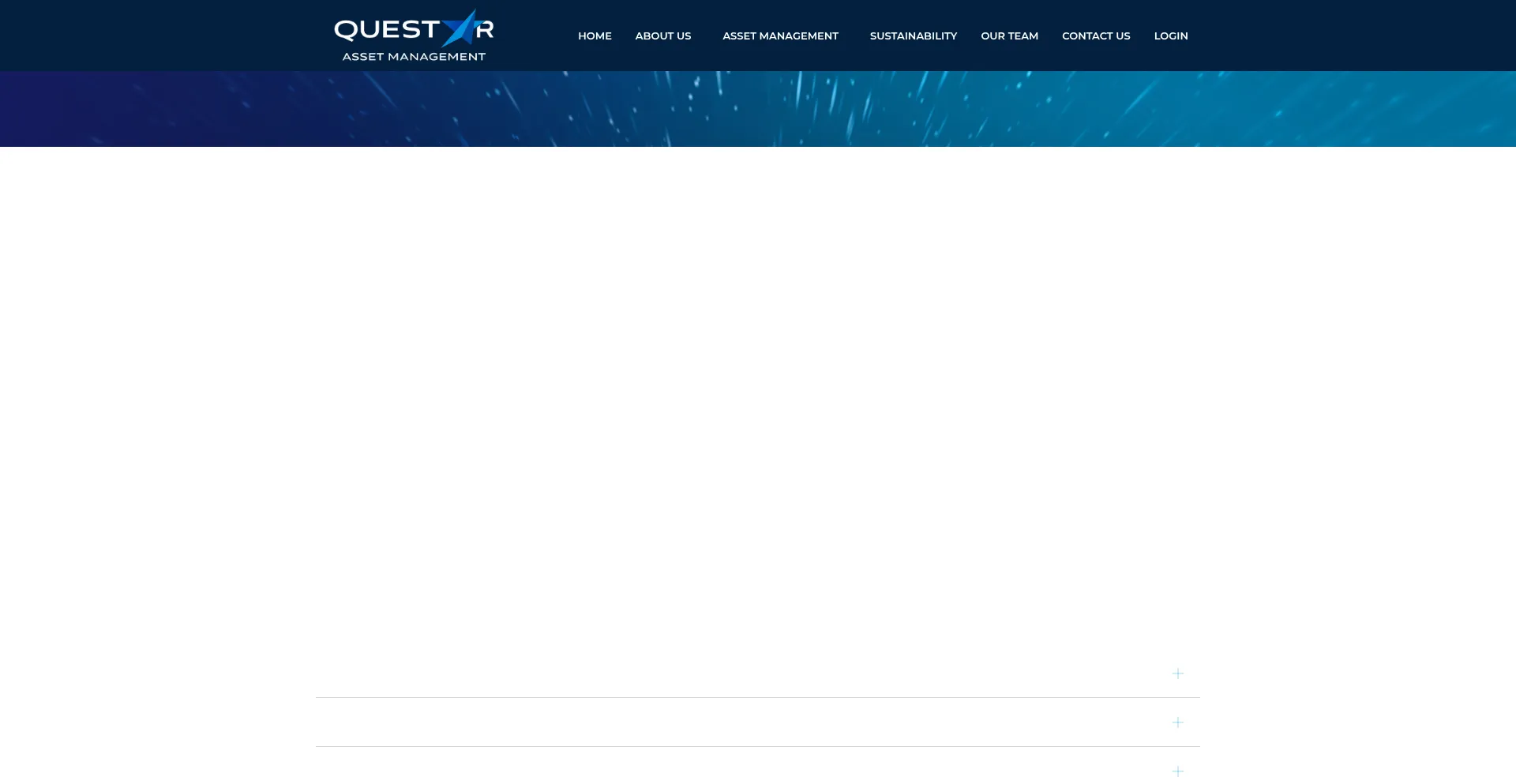1516x784 pixels.
Task: Open the ABOUT US navigation menu
Action: pos(662,36)
